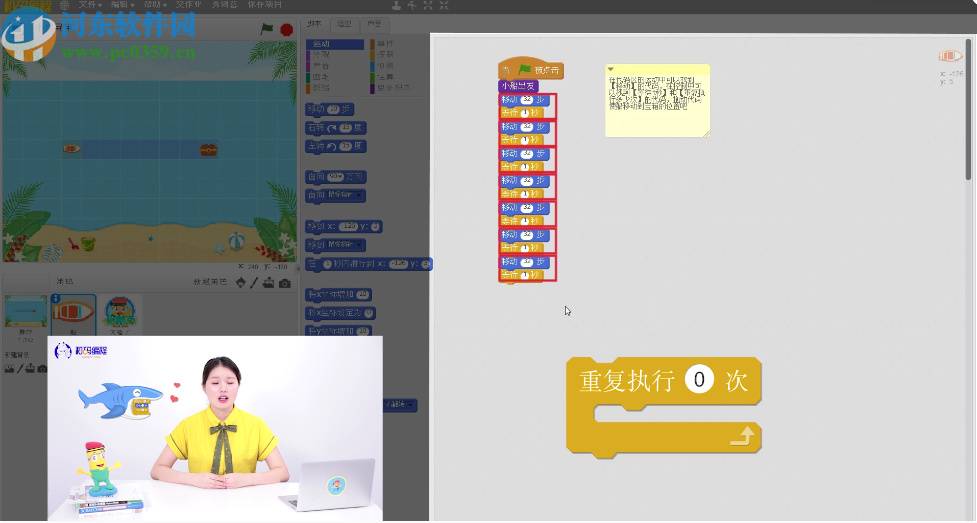The width and height of the screenshot is (977, 523).
Task: Open boat sprite info 'i' icon
Action: 55,299
